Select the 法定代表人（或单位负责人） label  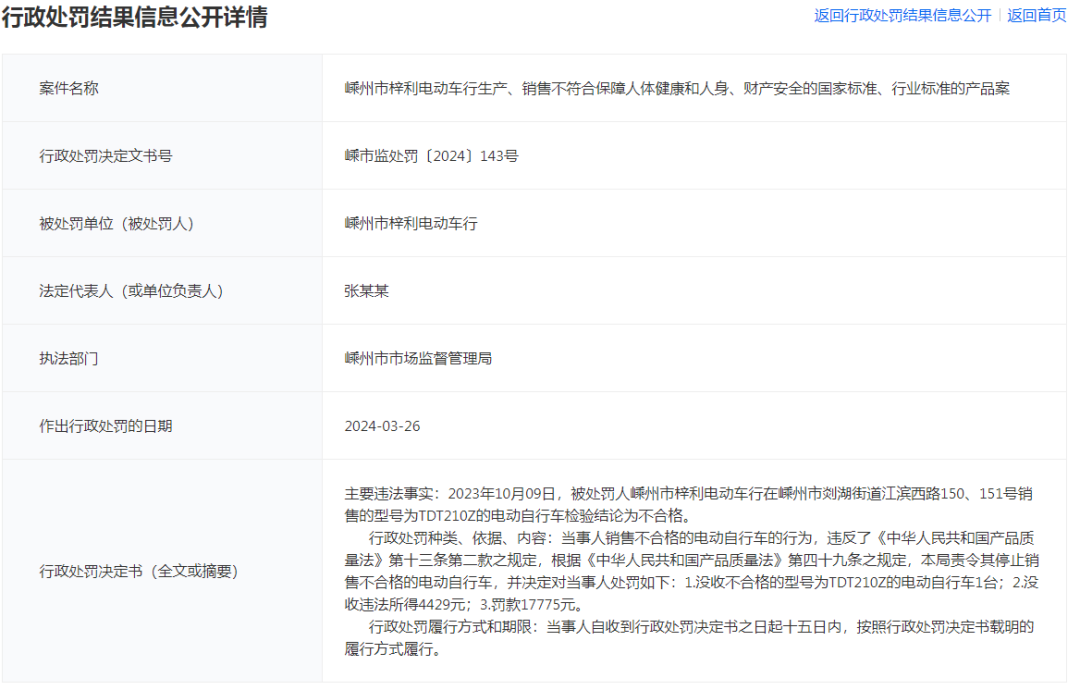point(130,291)
